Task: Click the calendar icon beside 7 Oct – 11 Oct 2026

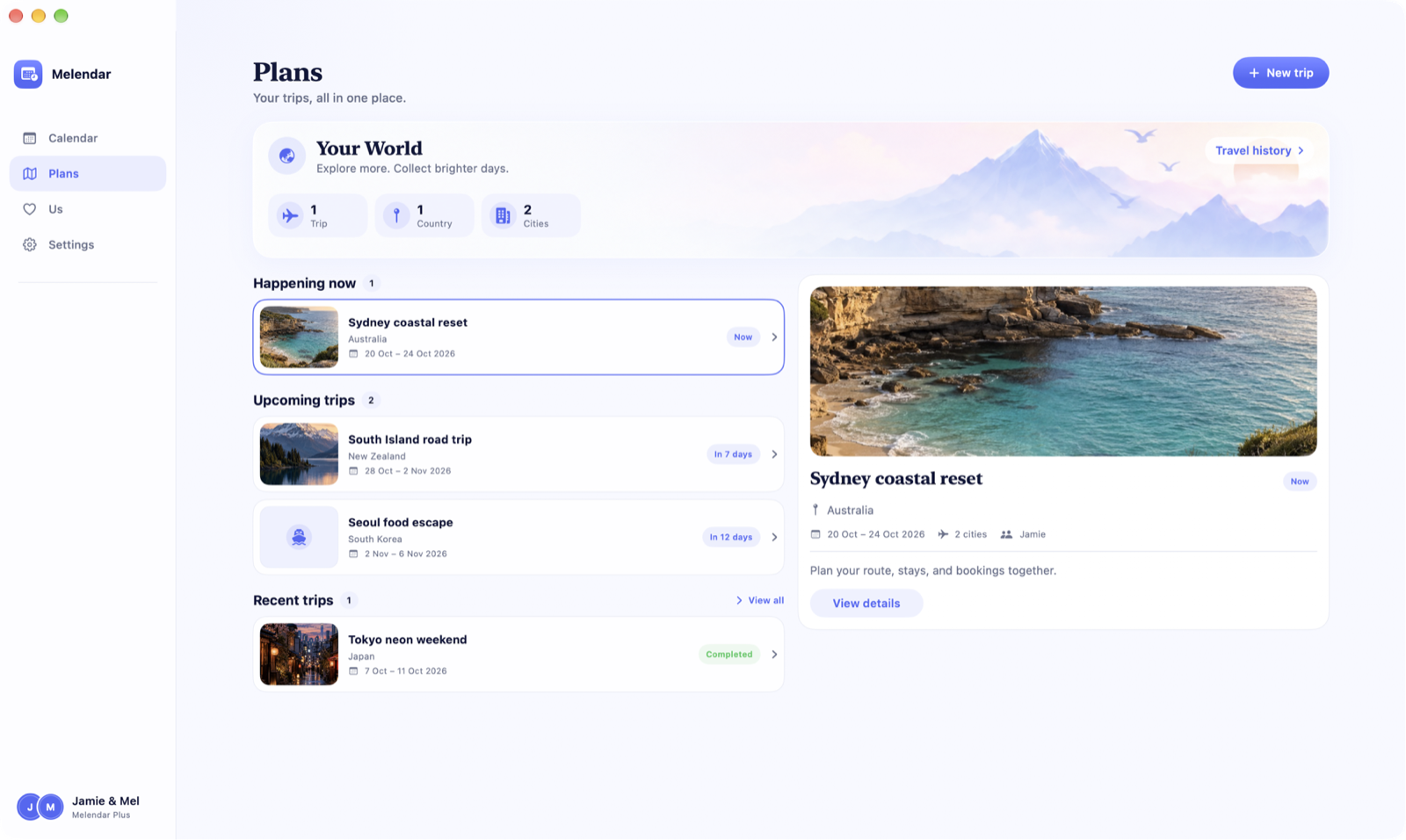Action: click(x=353, y=671)
